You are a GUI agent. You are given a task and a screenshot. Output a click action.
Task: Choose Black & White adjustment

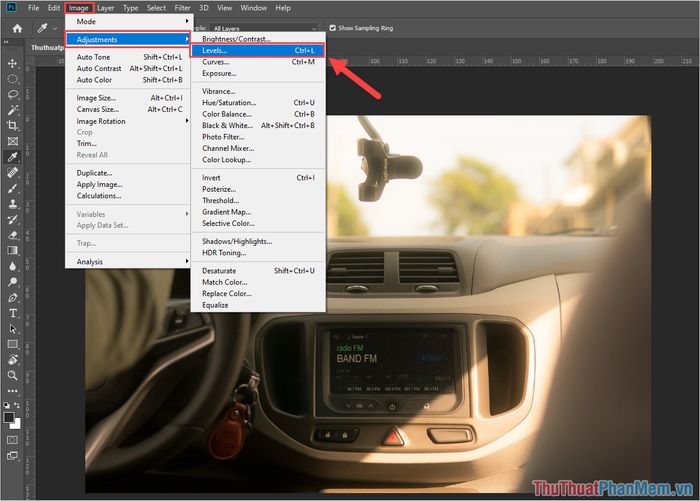click(258, 125)
